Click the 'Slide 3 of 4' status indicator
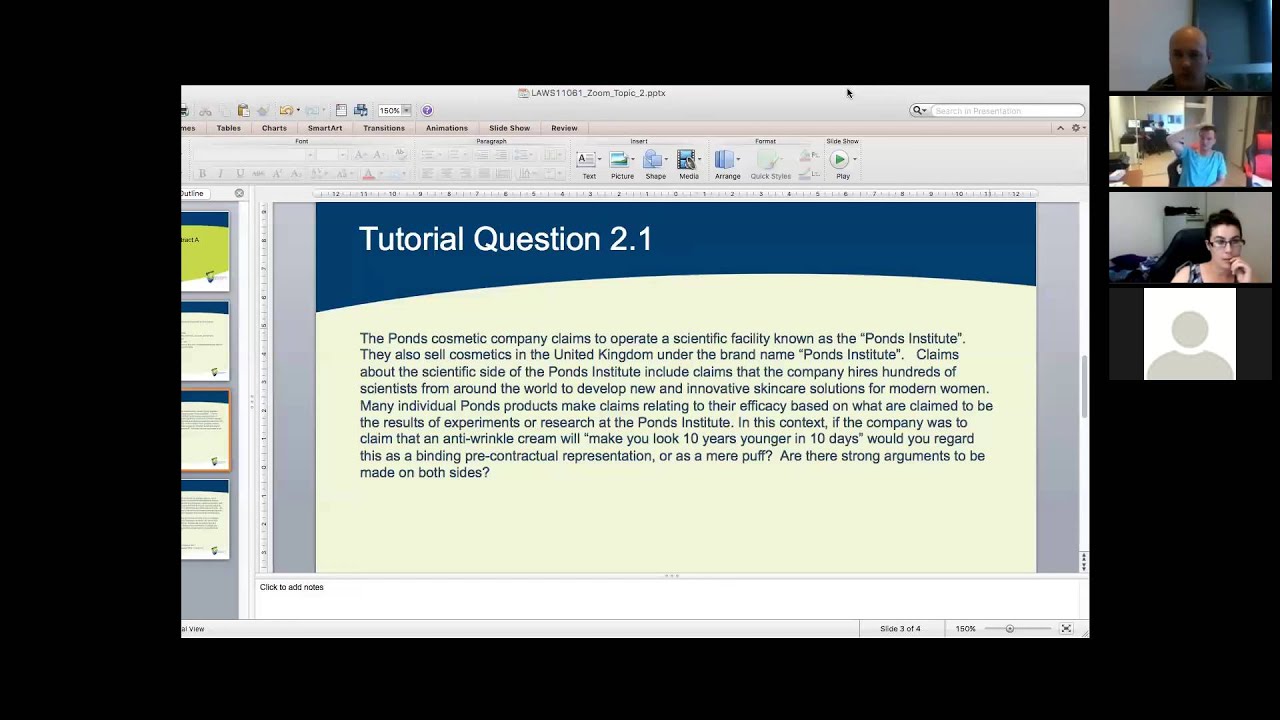Image resolution: width=1280 pixels, height=720 pixels. [x=900, y=628]
